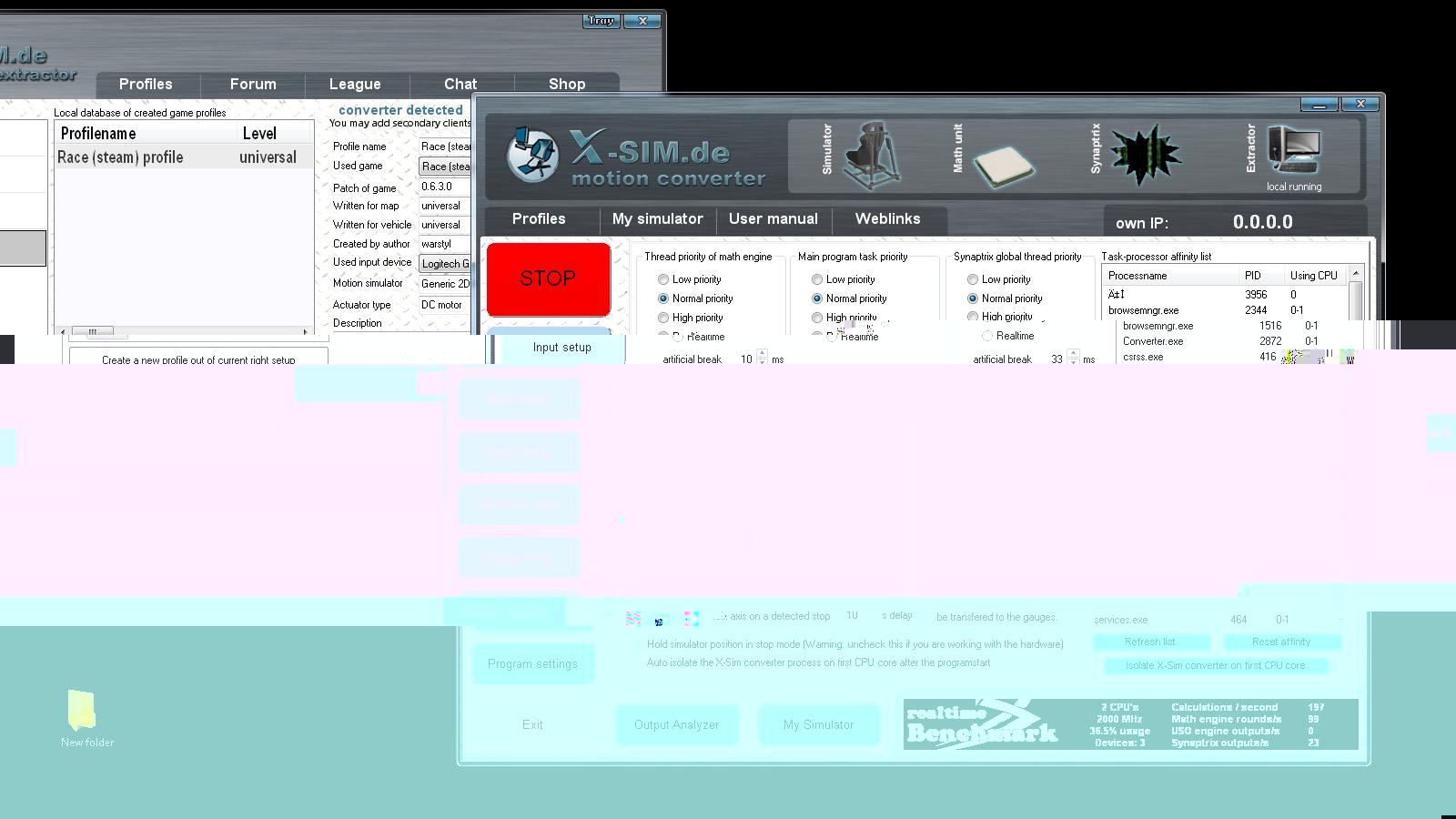
Task: Choose Realtime for Synaptrix global thread priority
Action: click(x=987, y=336)
